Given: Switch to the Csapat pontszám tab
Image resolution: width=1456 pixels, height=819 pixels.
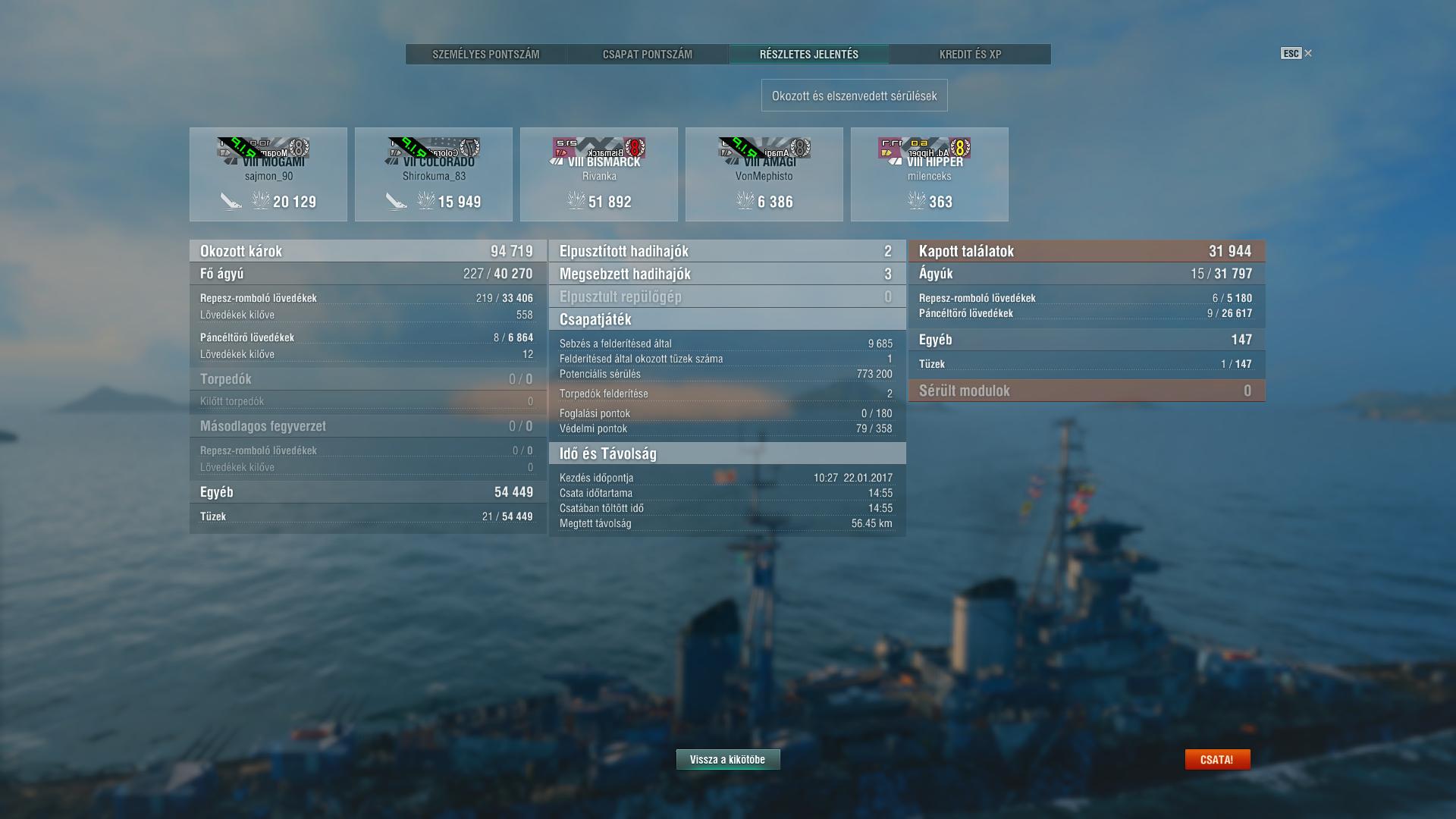Looking at the screenshot, I should click(x=648, y=54).
